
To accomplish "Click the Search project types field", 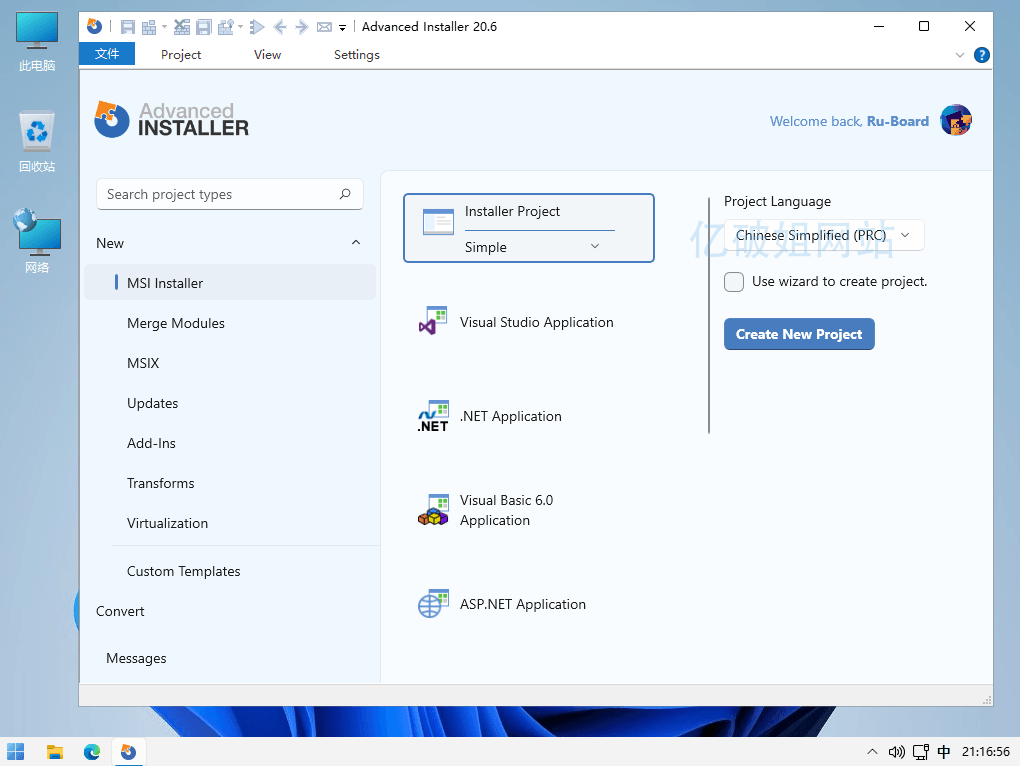I will pos(220,194).
